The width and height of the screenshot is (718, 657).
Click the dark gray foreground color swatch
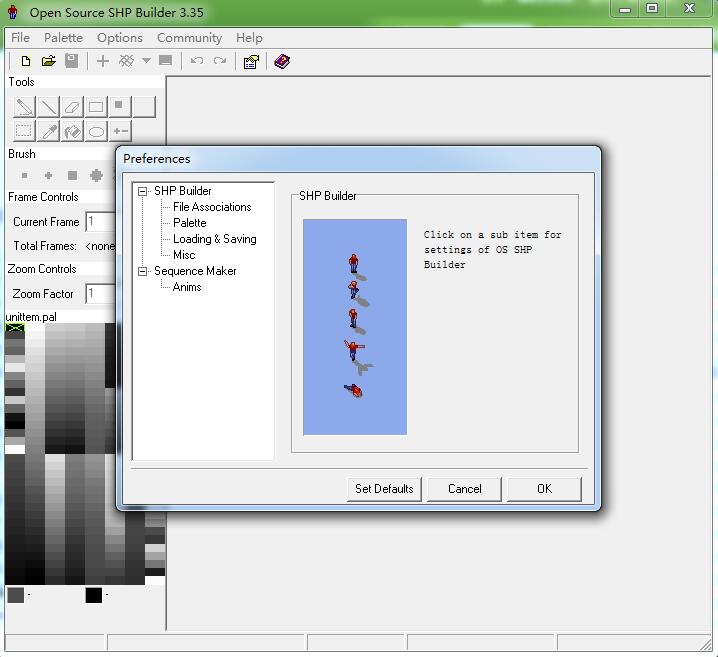click(x=16, y=595)
